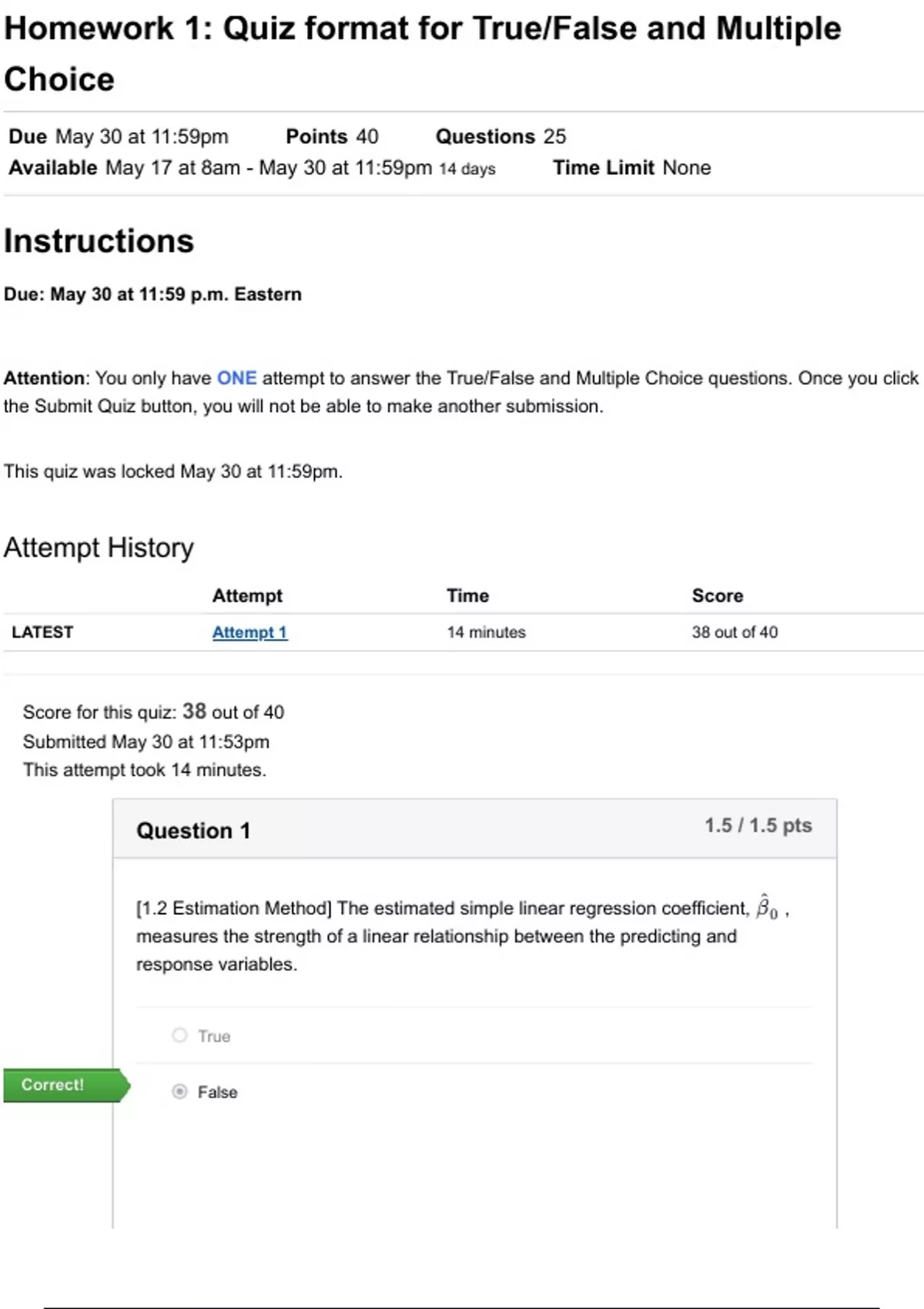The height and width of the screenshot is (1309, 924).
Task: Click the 1.5 / 1.5 pts label
Action: pos(758,825)
